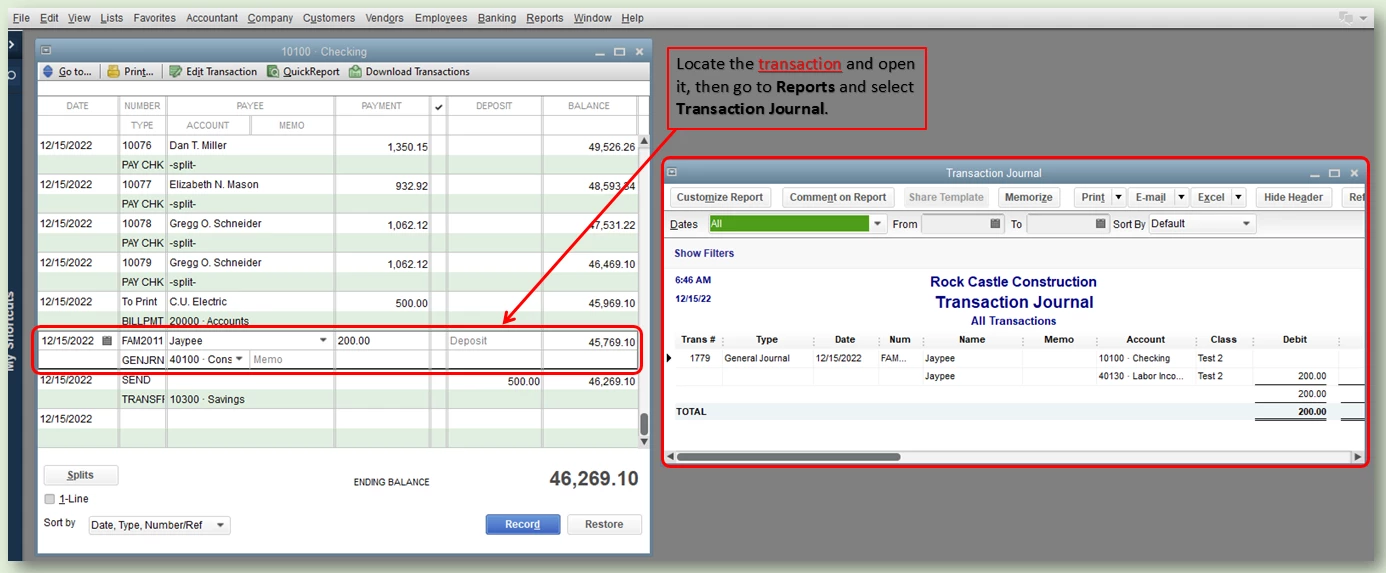Click Show Filters link
This screenshot has height=573, width=1386.
[x=704, y=254]
